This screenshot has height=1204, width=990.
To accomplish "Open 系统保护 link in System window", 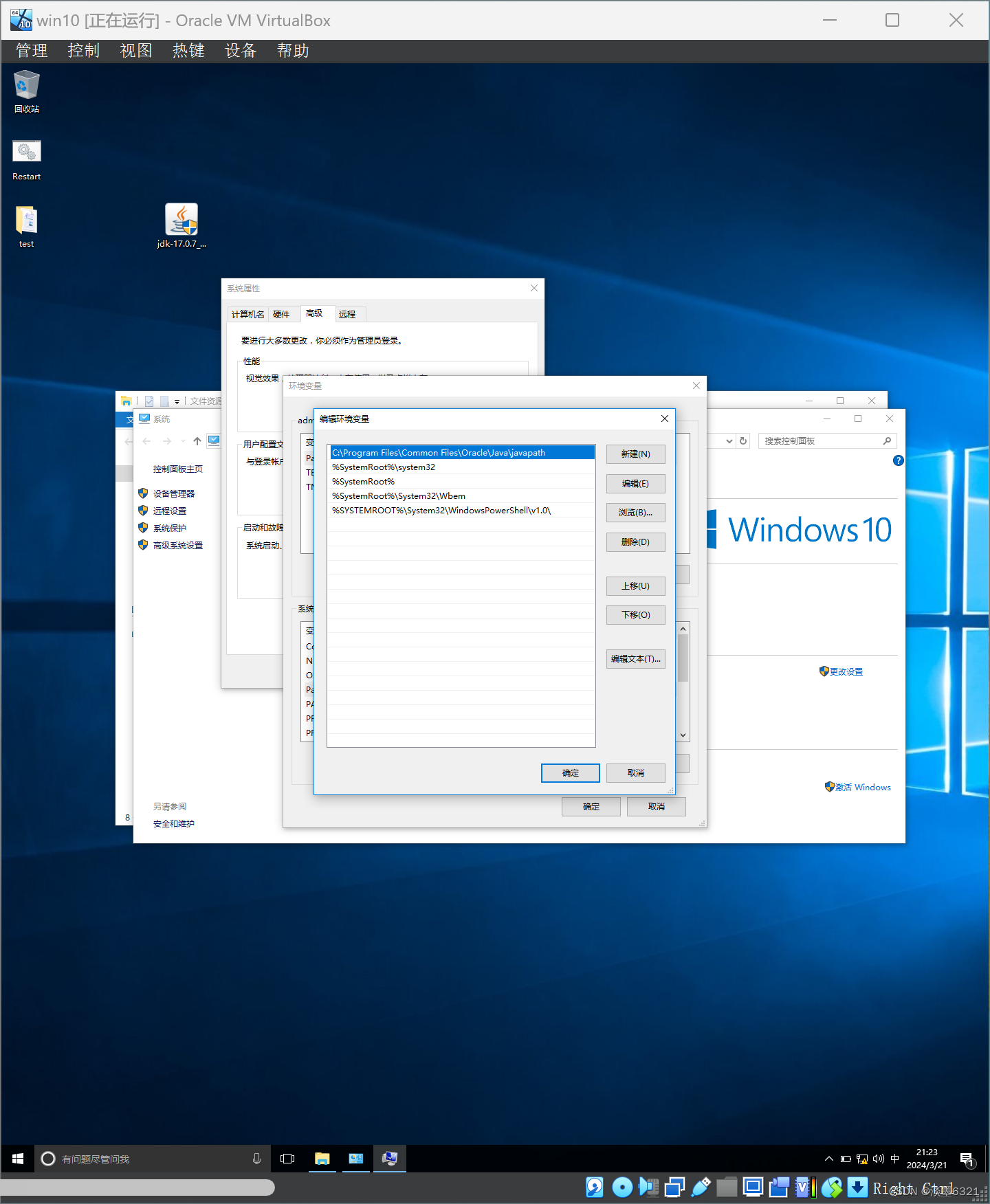I will tap(170, 528).
